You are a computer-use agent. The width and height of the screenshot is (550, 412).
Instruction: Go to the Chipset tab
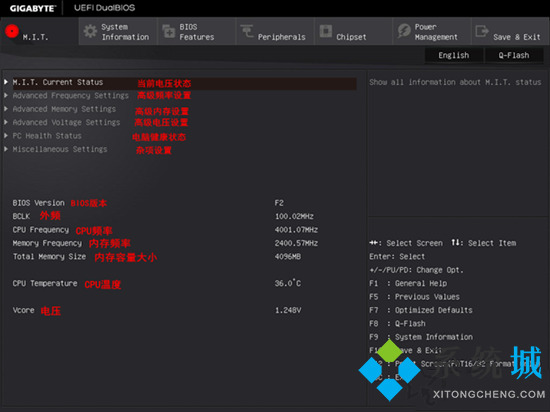[x=354, y=32]
